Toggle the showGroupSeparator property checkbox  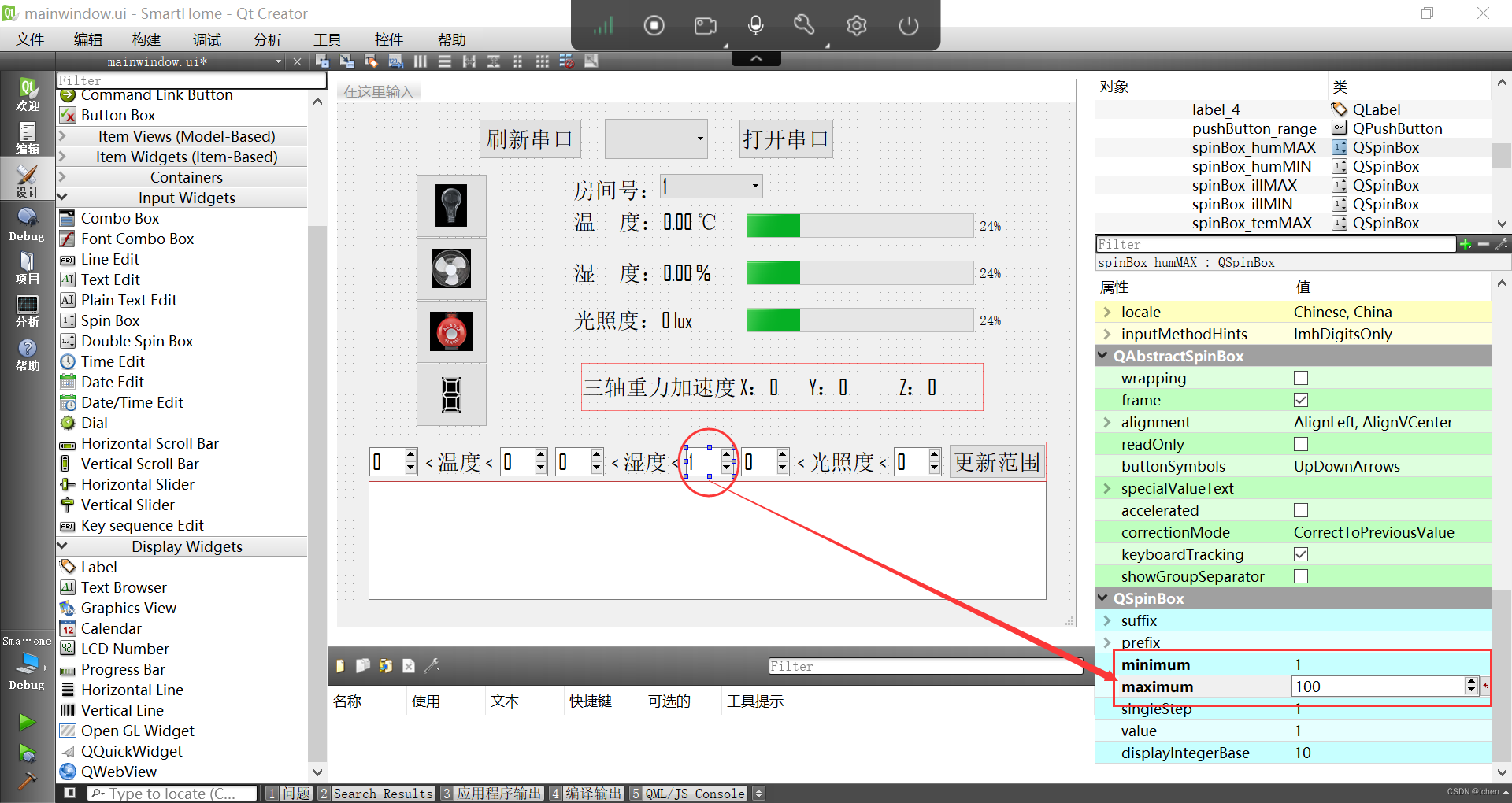tap(1301, 576)
